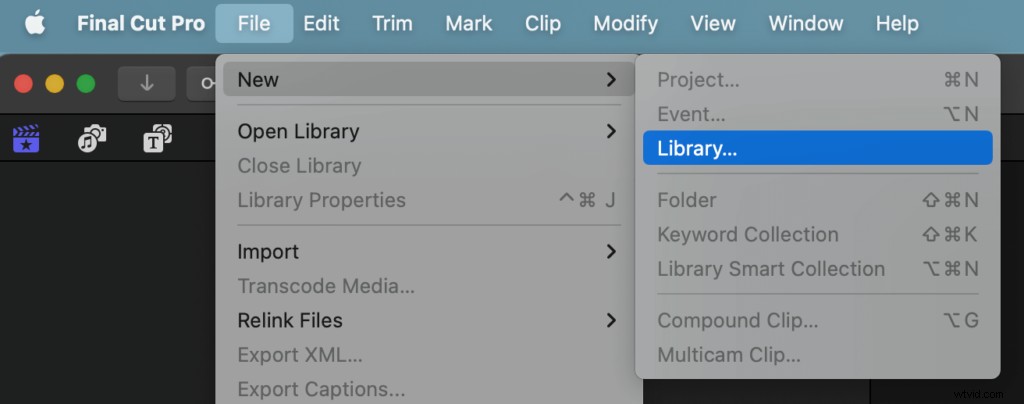Expand the Open Library submenu
Viewport: 1024px width, 404px height.
[428, 131]
